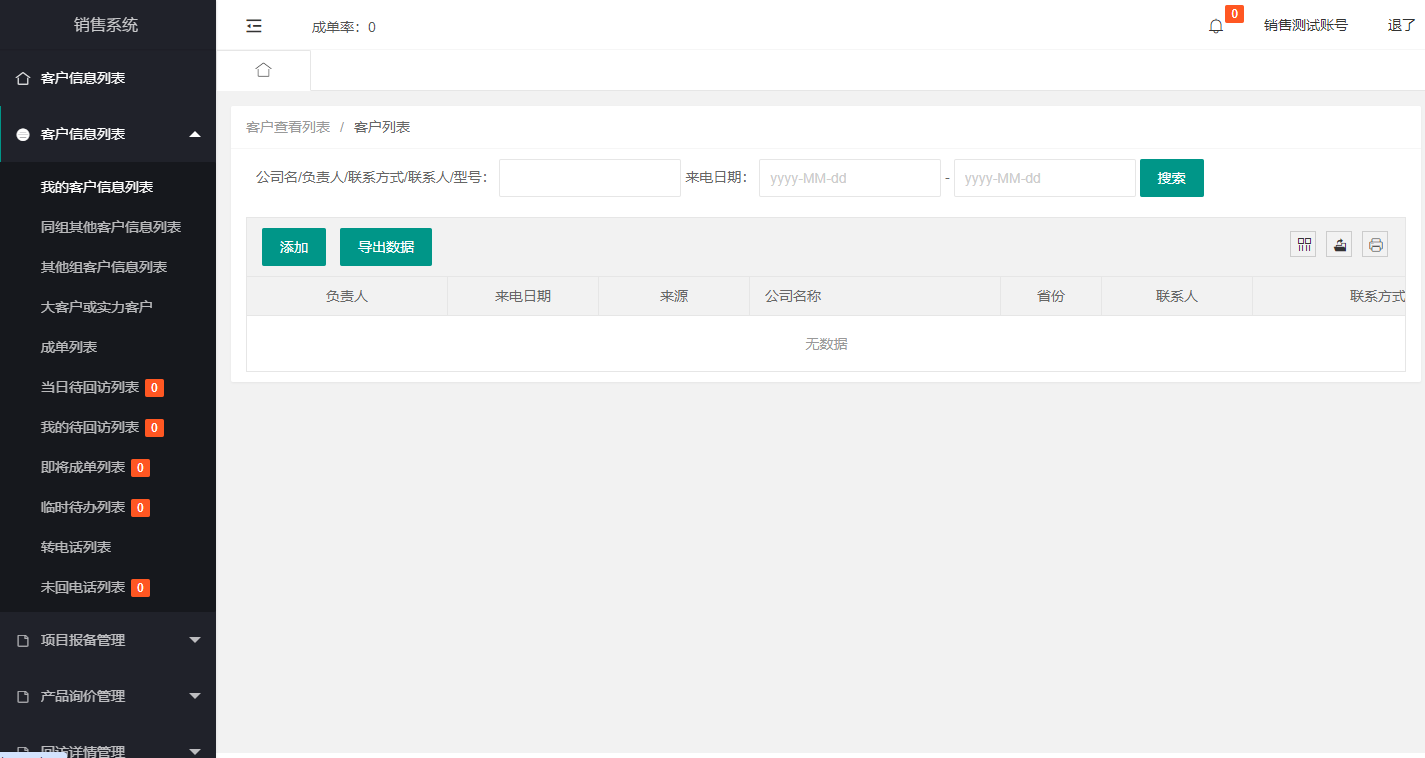Expand the 产品询价管理 menu arrow

coord(195,696)
